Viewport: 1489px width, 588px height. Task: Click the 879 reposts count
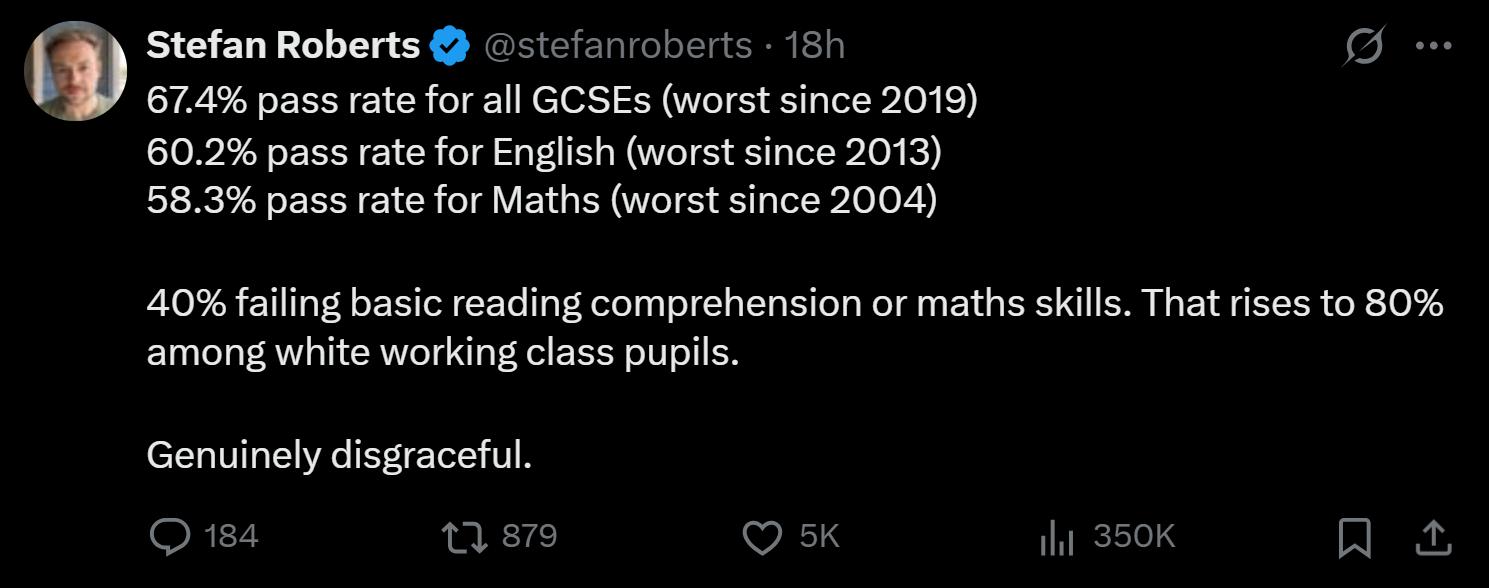point(529,537)
